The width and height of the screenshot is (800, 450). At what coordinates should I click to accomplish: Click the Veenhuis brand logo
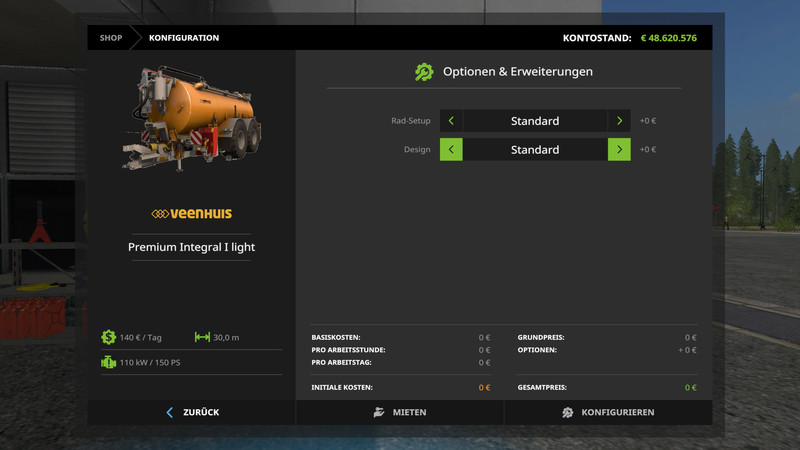(x=191, y=214)
